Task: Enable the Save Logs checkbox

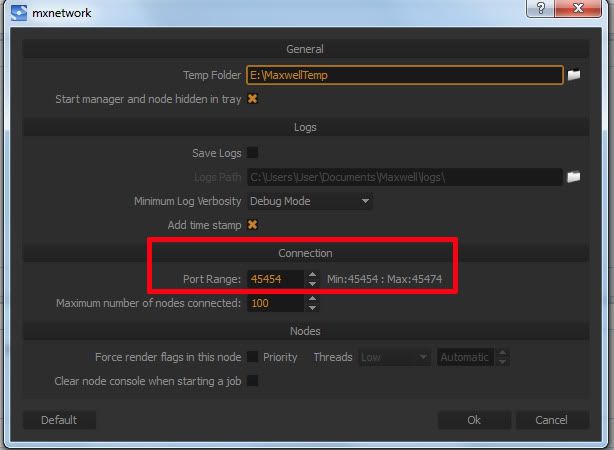Action: pos(253,153)
